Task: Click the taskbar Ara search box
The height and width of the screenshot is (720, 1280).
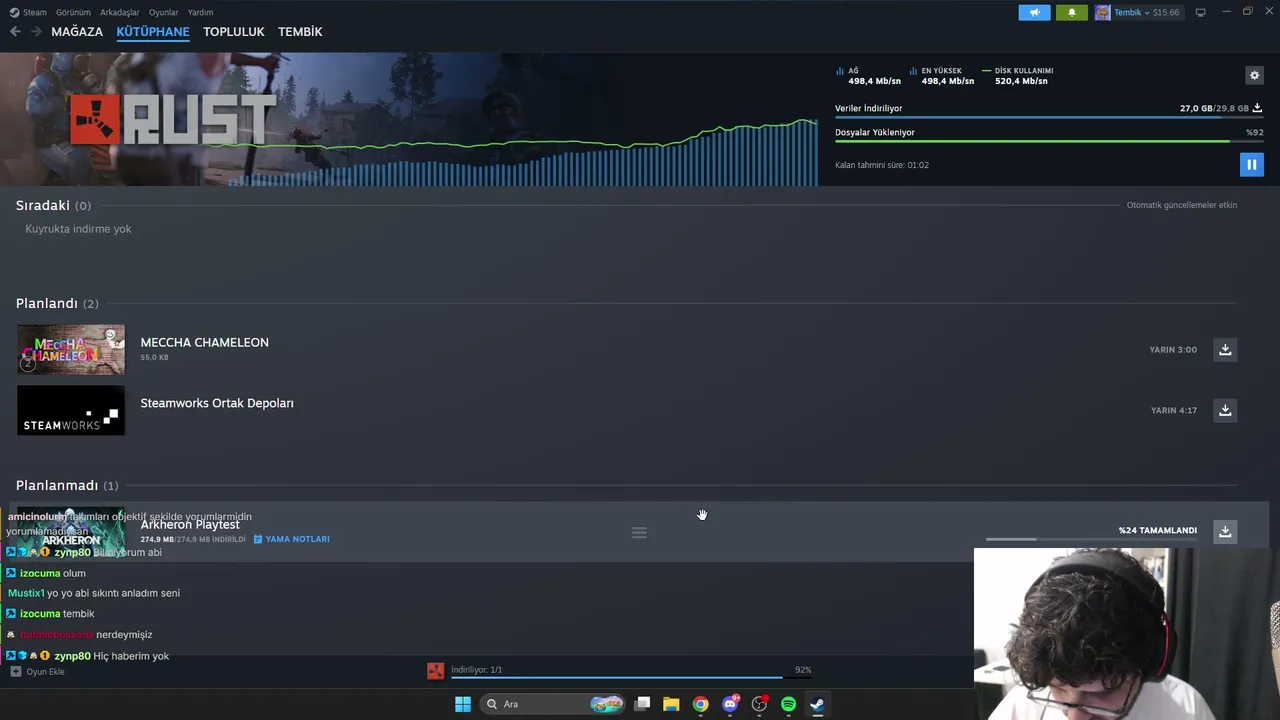Action: tap(552, 704)
